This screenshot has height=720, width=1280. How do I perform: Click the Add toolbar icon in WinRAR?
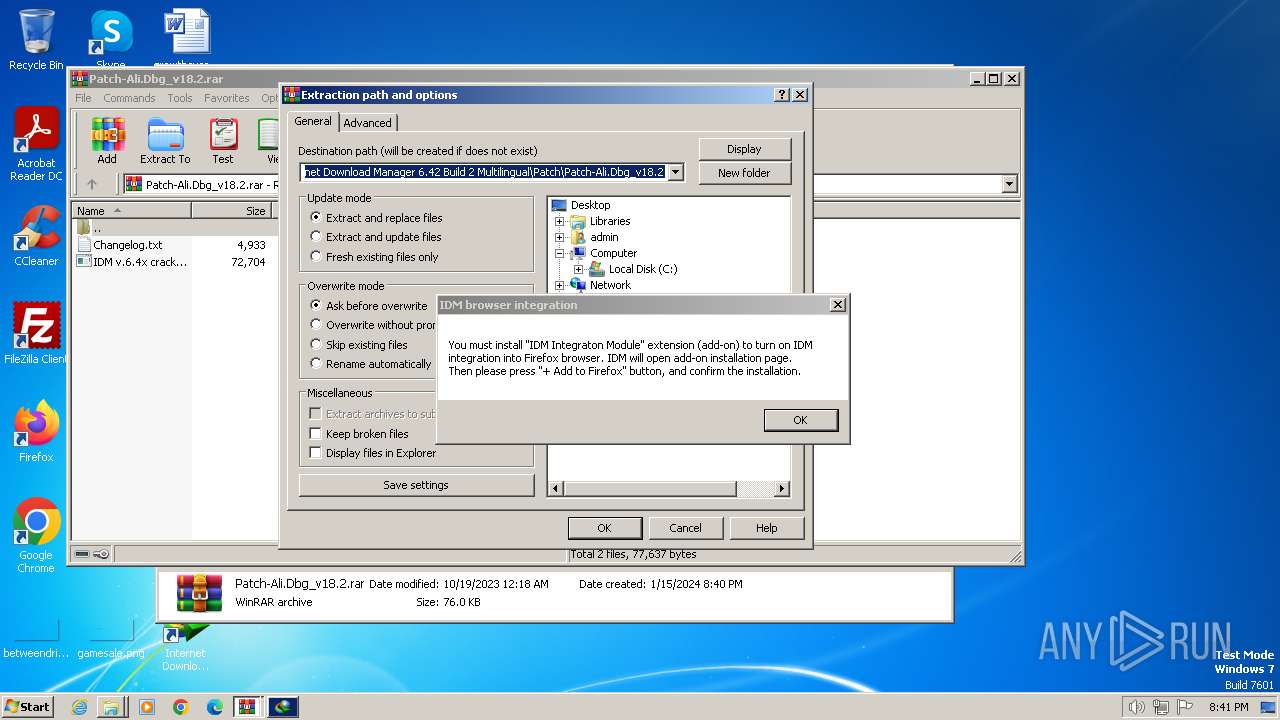tap(107, 141)
